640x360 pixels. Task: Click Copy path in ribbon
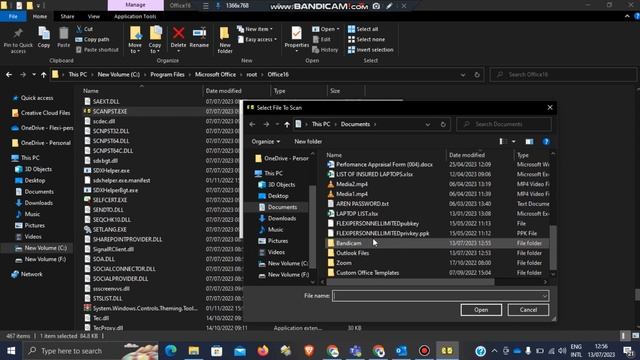coord(92,39)
